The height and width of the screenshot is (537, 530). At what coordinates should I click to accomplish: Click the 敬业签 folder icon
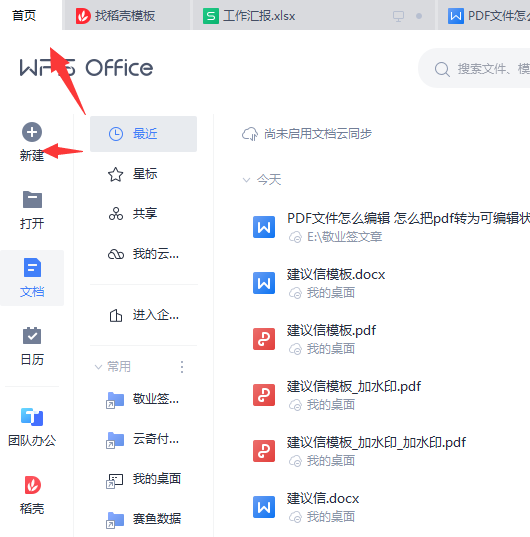click(x=115, y=400)
